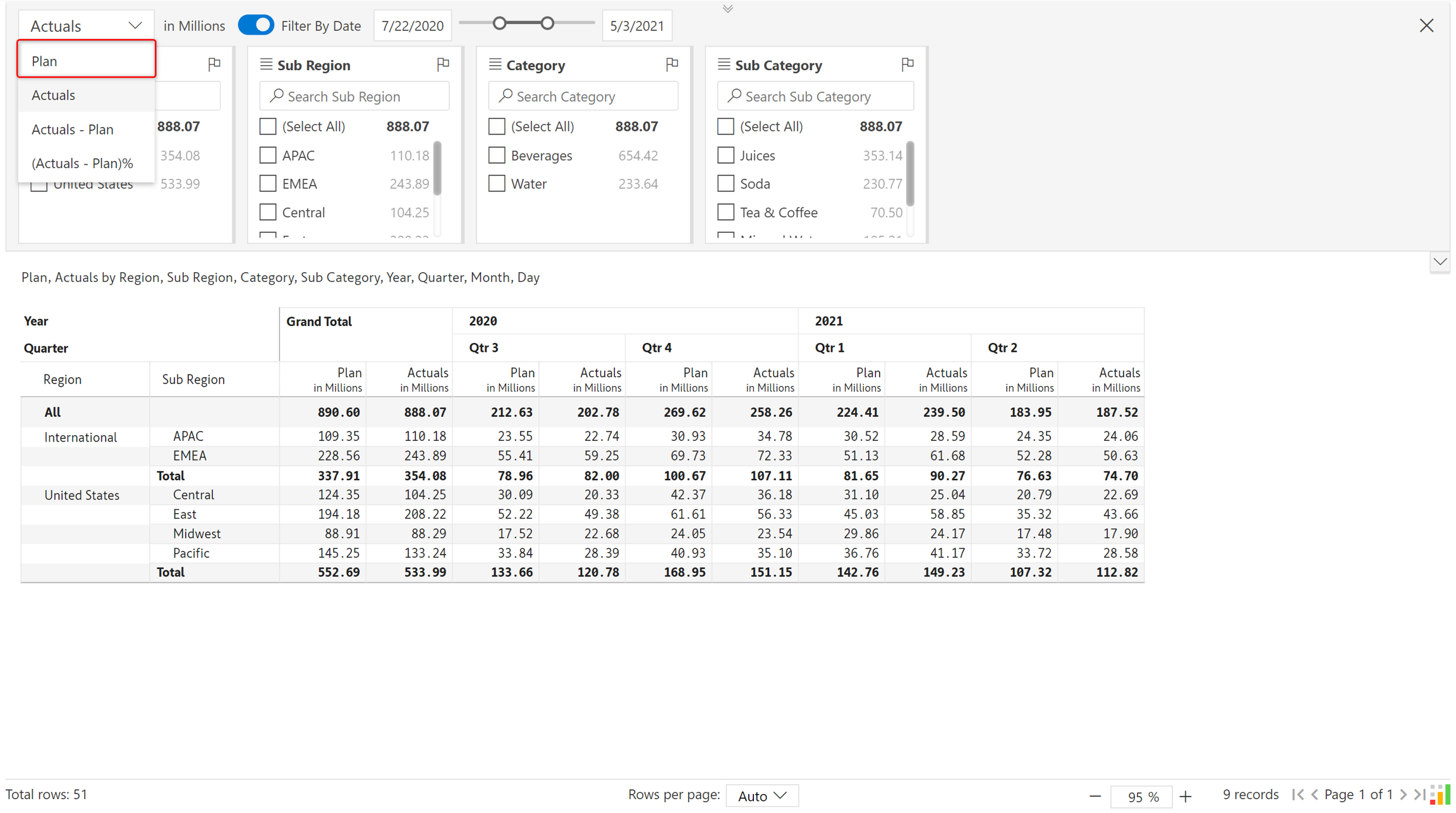Click the Search Category input field

(x=583, y=96)
